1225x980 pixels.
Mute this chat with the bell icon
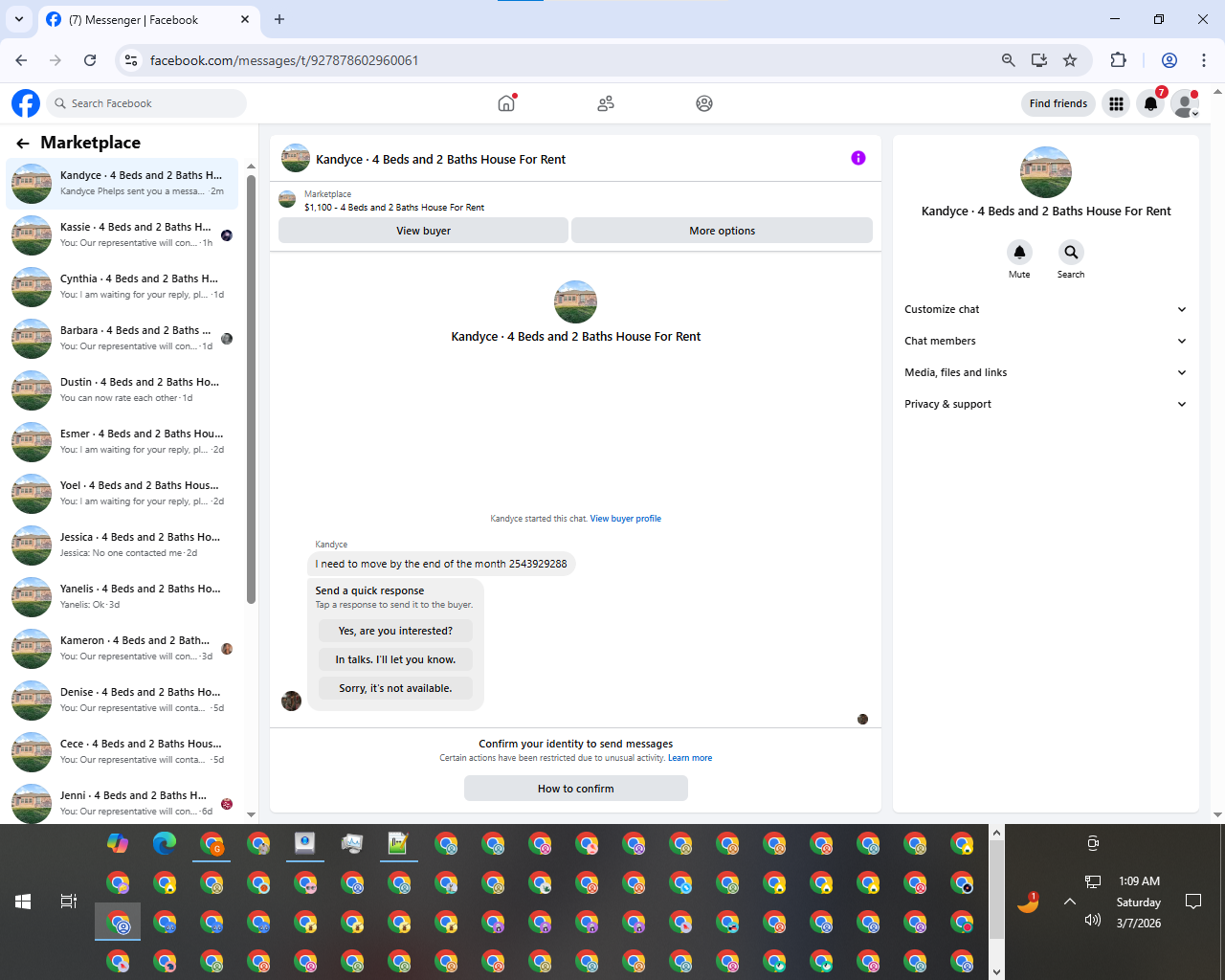1019,252
